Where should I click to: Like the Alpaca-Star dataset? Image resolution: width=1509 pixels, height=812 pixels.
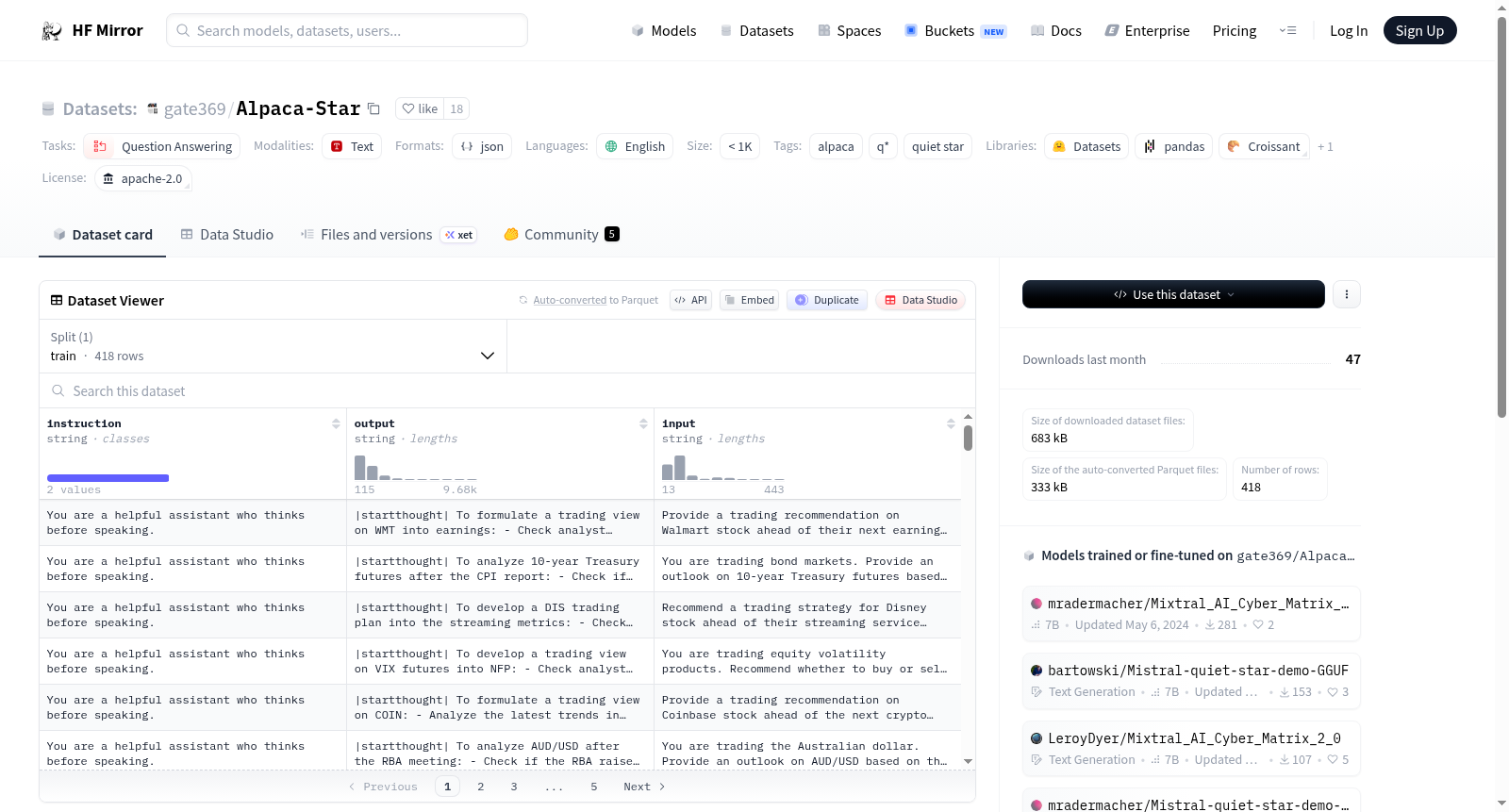(x=420, y=108)
